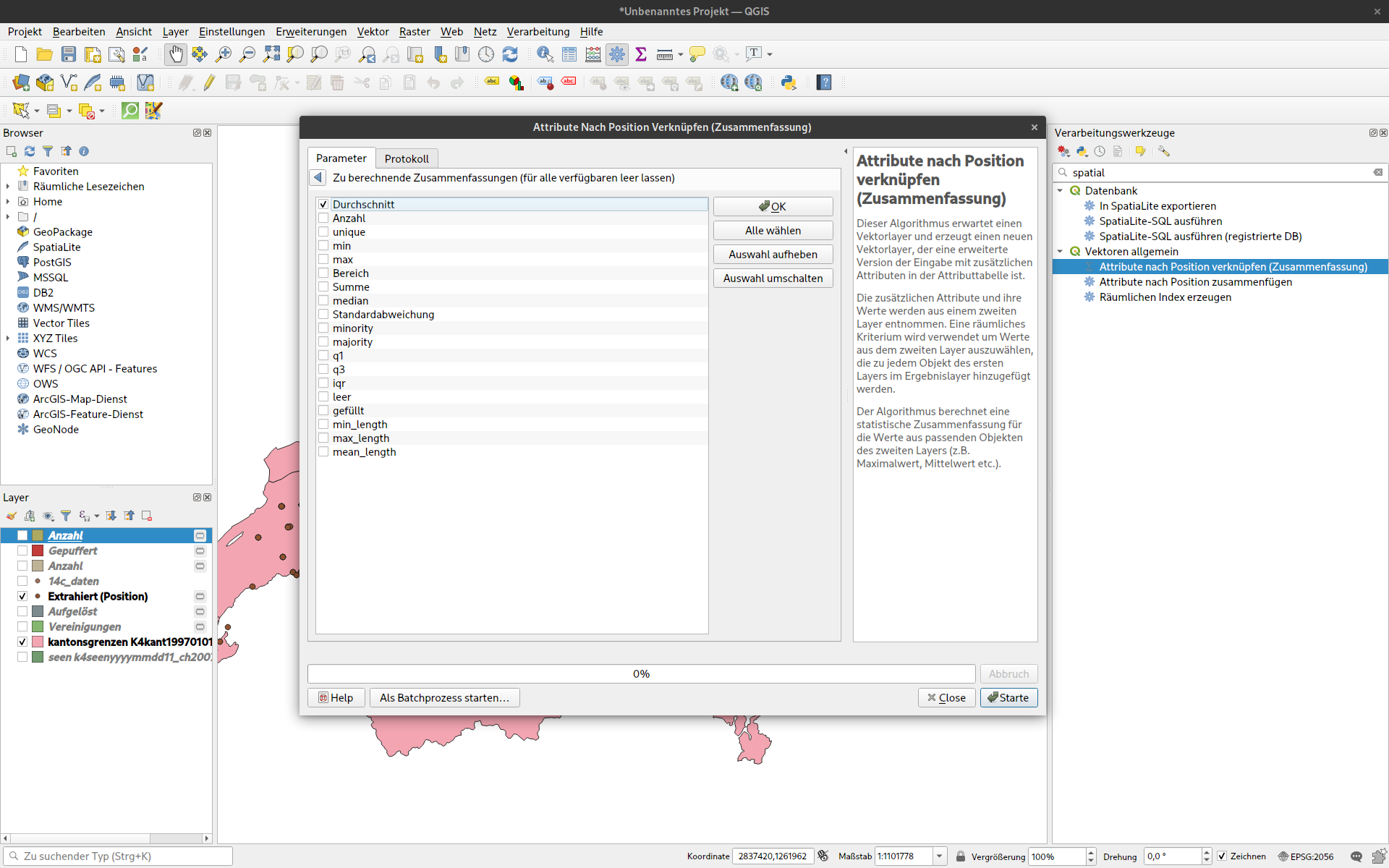Open the Maßstab scale dropdown
The height and width of the screenshot is (868, 1389).
pyautogui.click(x=939, y=856)
